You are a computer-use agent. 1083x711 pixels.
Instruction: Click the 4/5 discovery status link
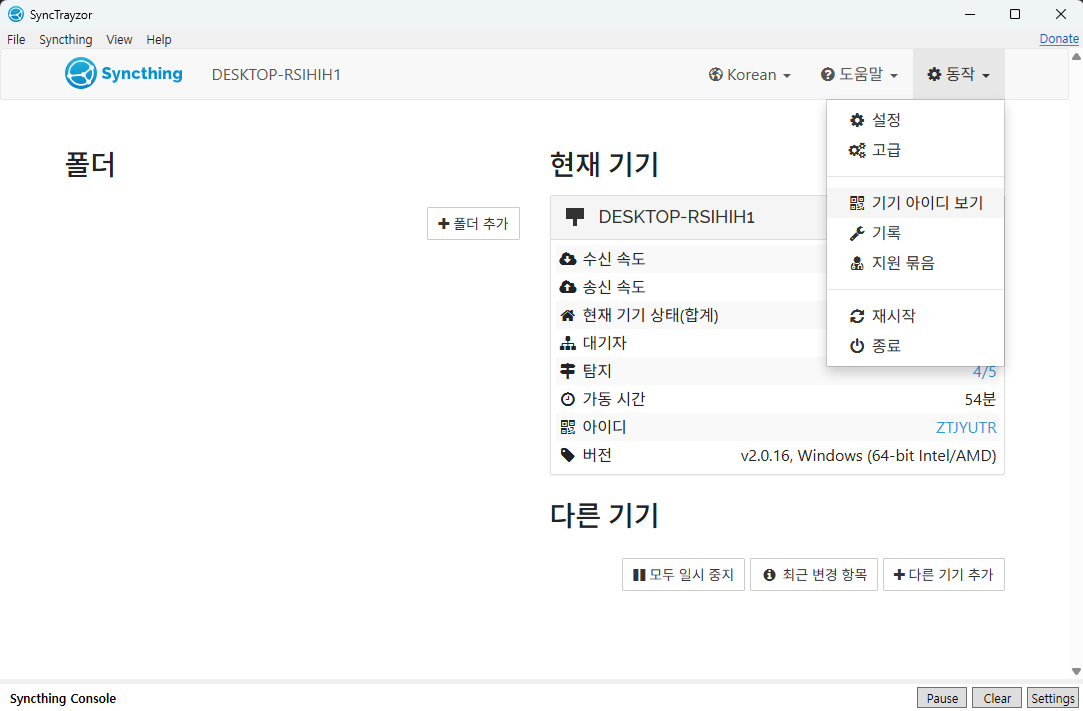click(x=985, y=372)
